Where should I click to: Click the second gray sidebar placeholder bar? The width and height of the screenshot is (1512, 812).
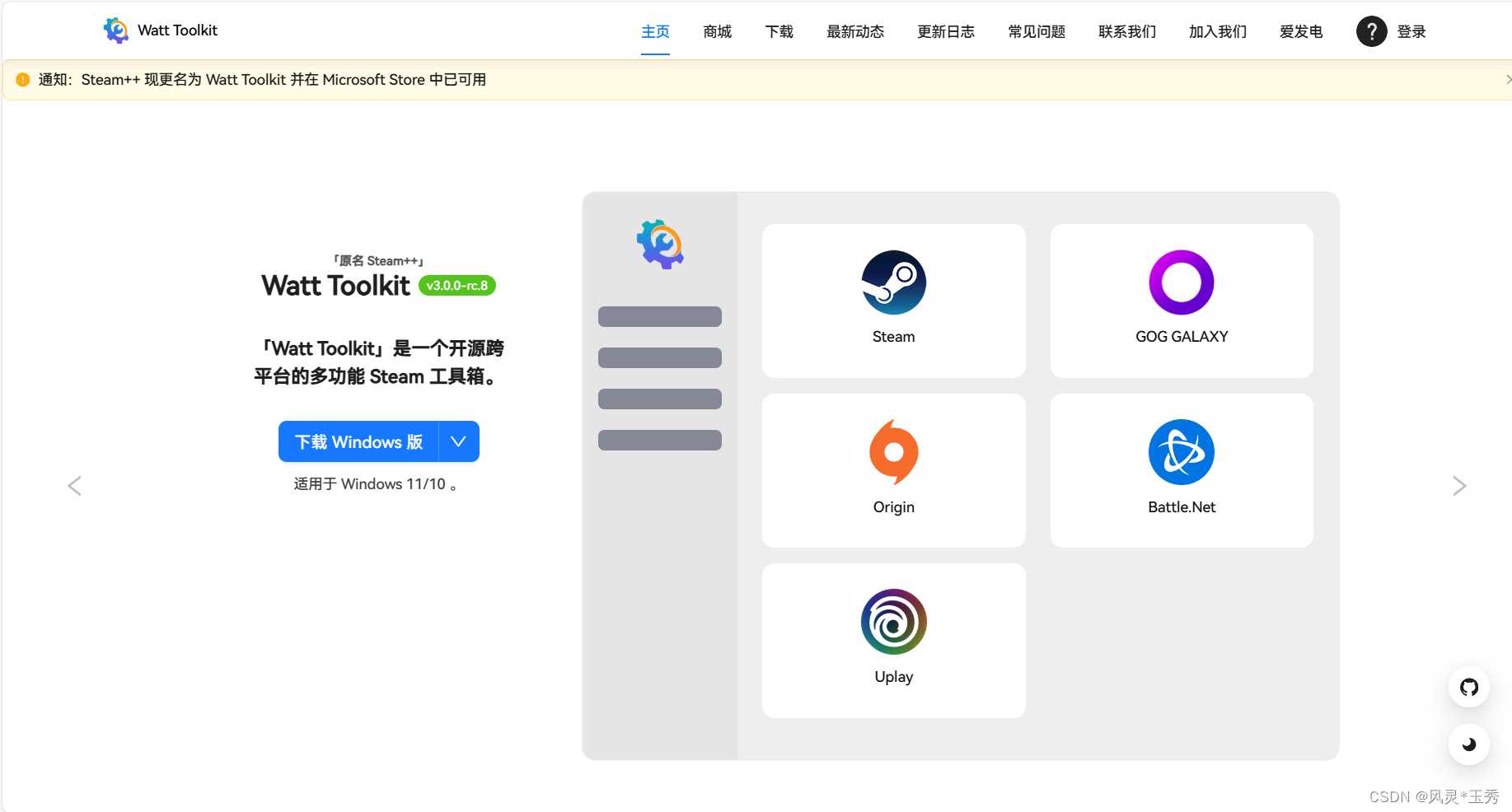[x=660, y=357]
